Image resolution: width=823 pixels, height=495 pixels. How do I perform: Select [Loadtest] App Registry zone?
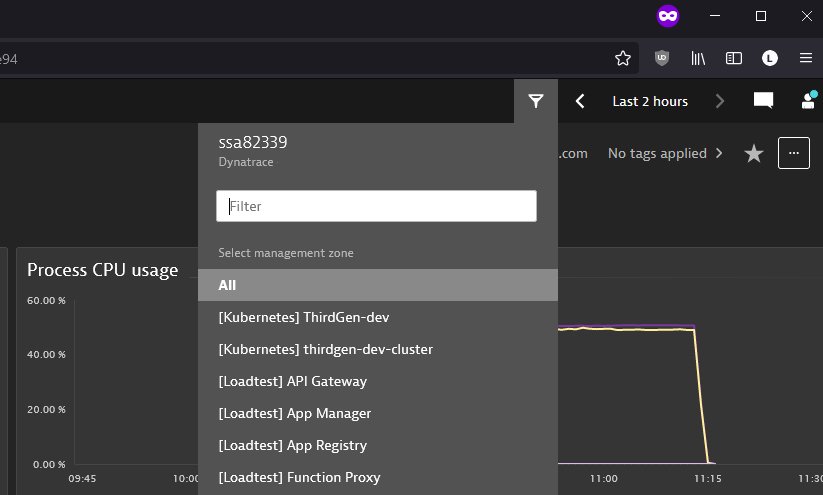click(x=378, y=445)
